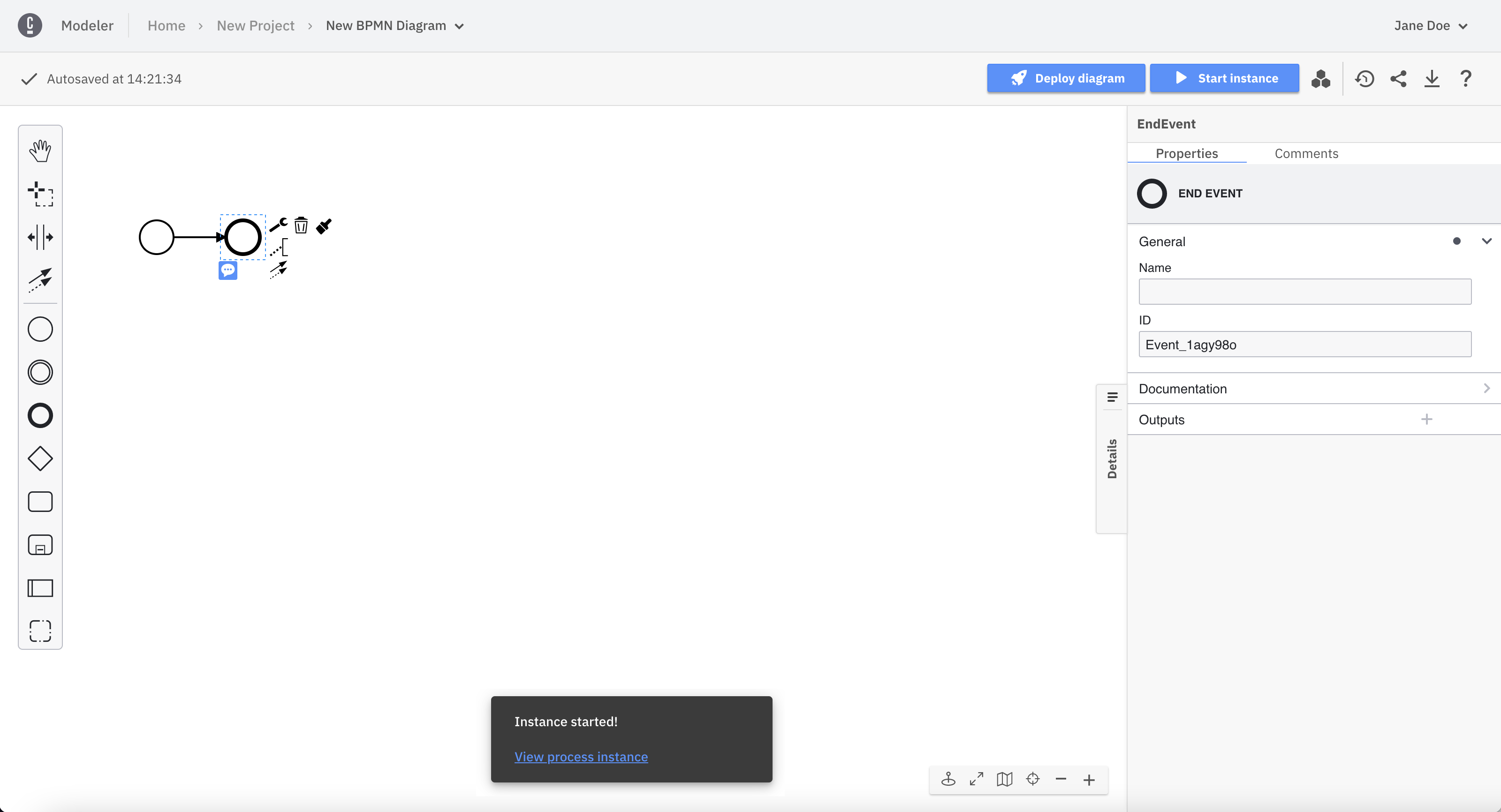This screenshot has height=812, width=1501.
Task: View process instance link
Action: (x=581, y=756)
